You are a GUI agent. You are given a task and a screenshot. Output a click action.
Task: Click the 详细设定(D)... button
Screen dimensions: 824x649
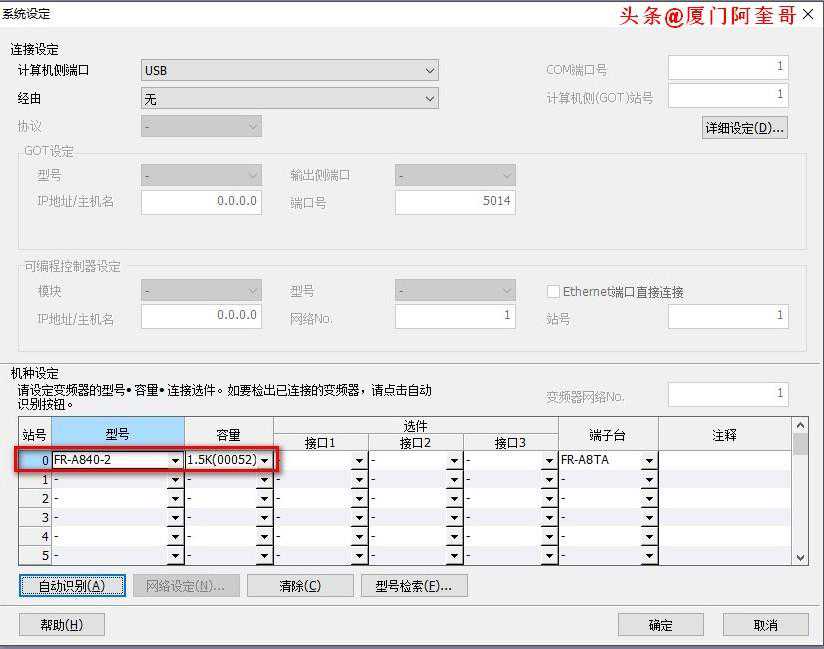pyautogui.click(x=744, y=128)
